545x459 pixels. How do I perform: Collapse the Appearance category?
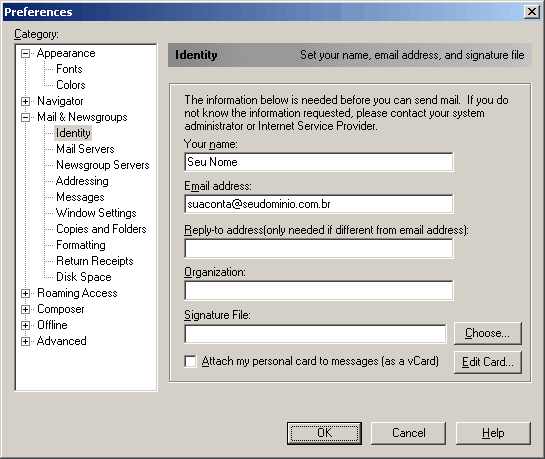25,54
